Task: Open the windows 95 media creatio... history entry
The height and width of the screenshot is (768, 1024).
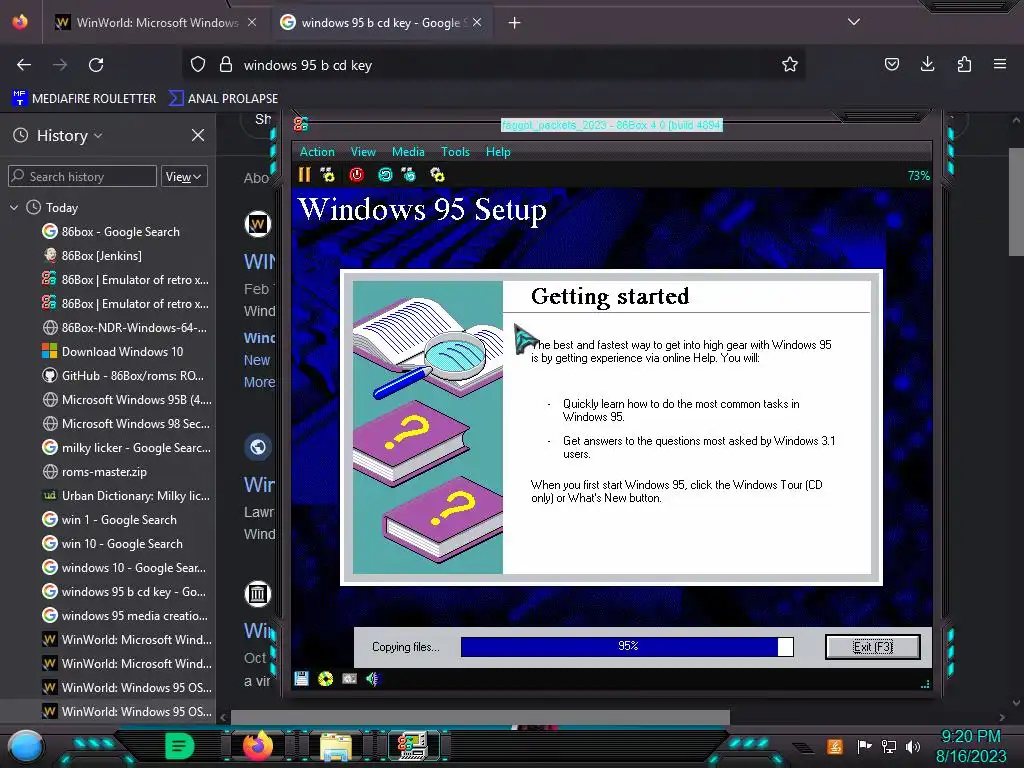Action: click(x=125, y=615)
